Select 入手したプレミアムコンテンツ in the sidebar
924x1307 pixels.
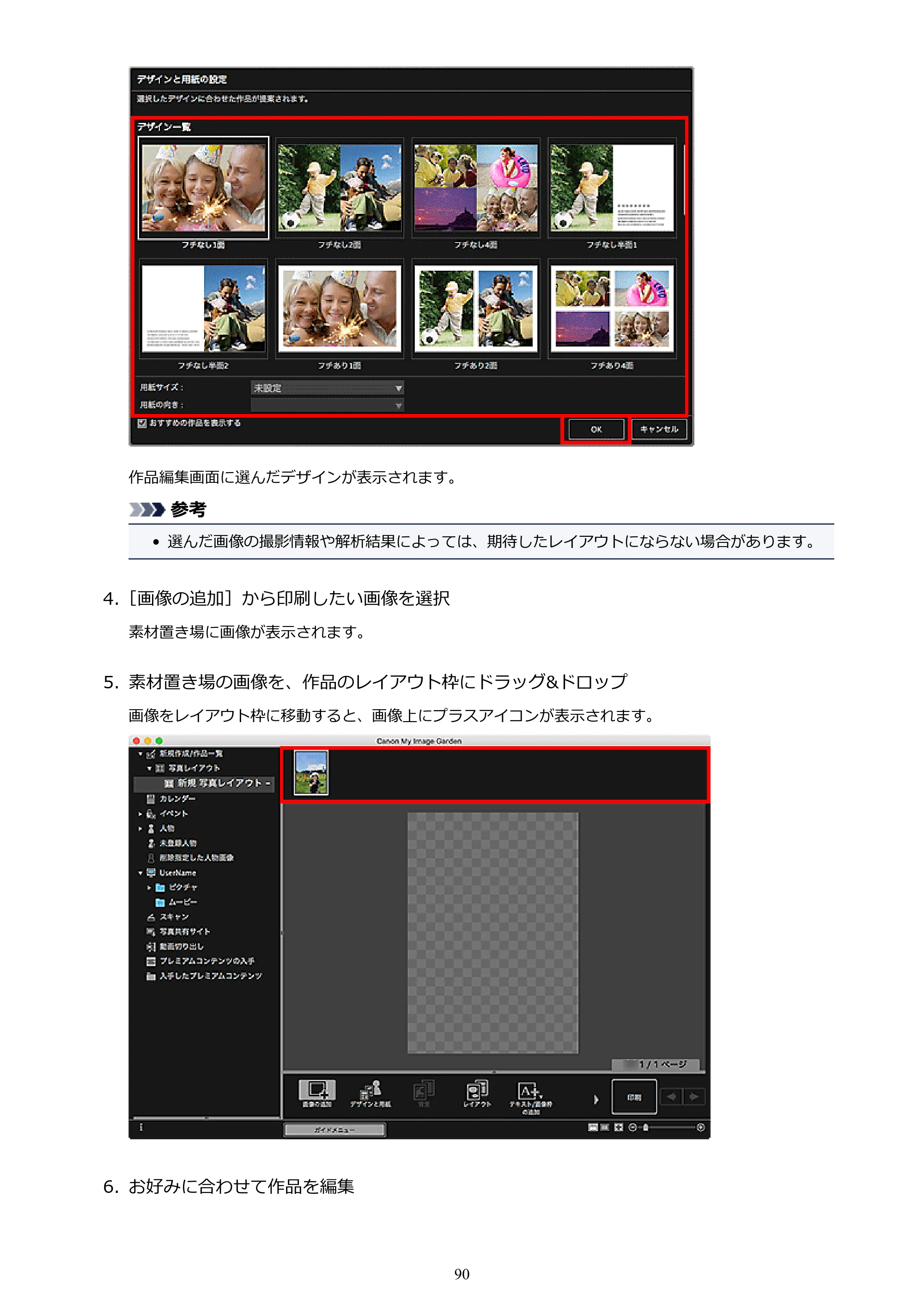[x=204, y=976]
